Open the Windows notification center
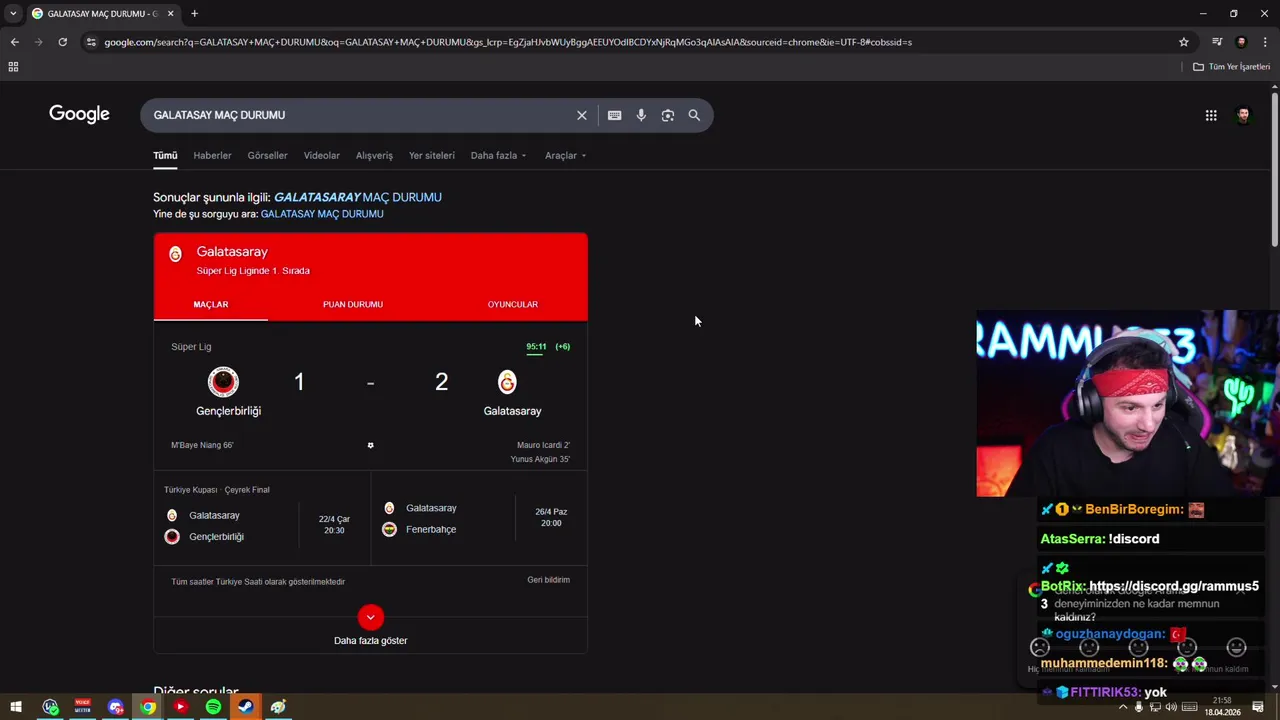 (x=1258, y=707)
